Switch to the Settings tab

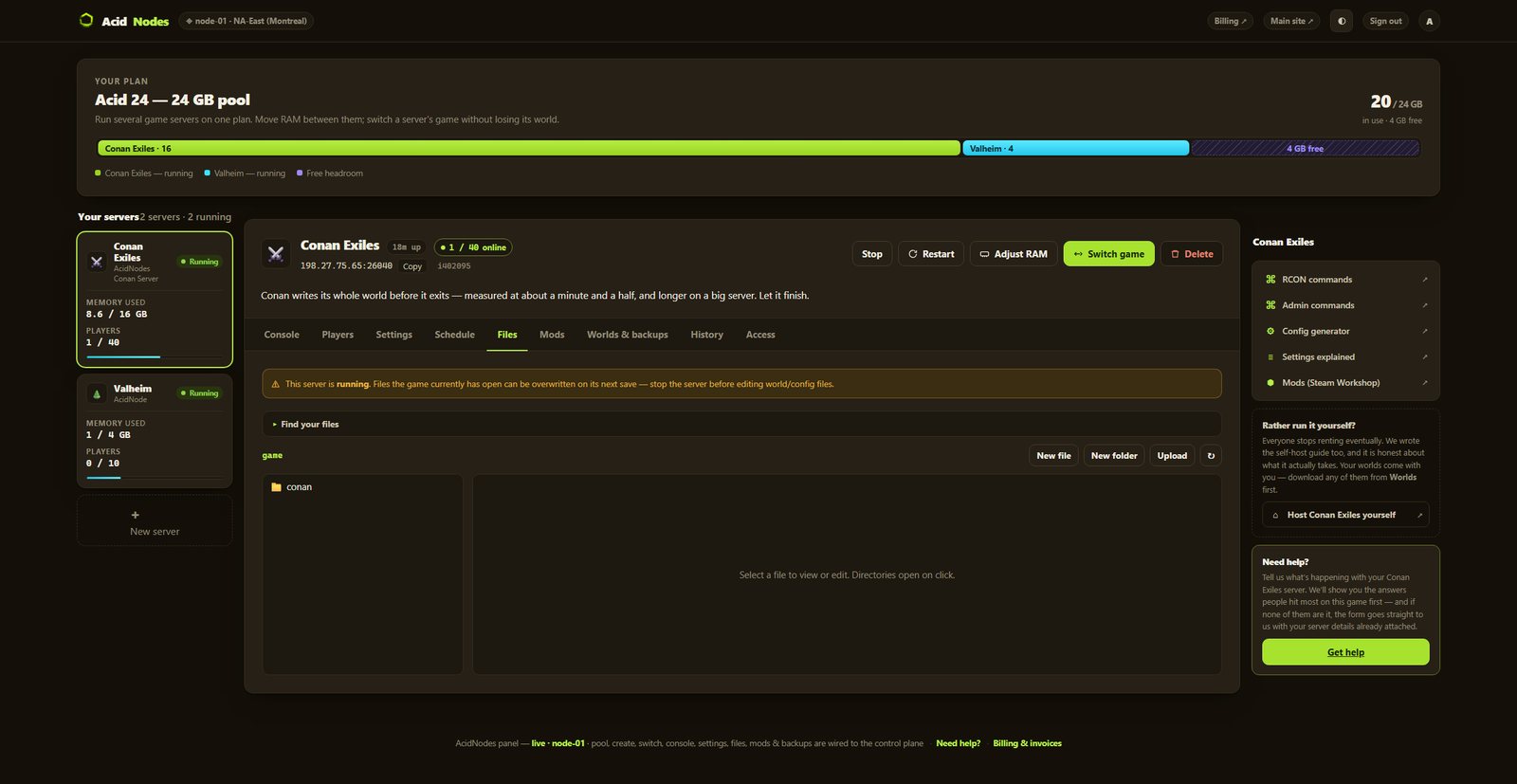[393, 335]
